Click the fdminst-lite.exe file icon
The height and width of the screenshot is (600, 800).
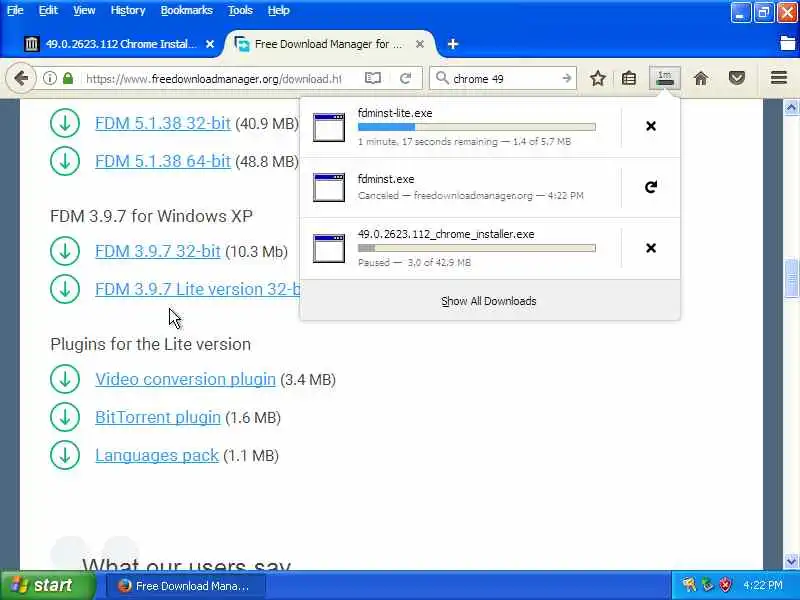pos(329,128)
